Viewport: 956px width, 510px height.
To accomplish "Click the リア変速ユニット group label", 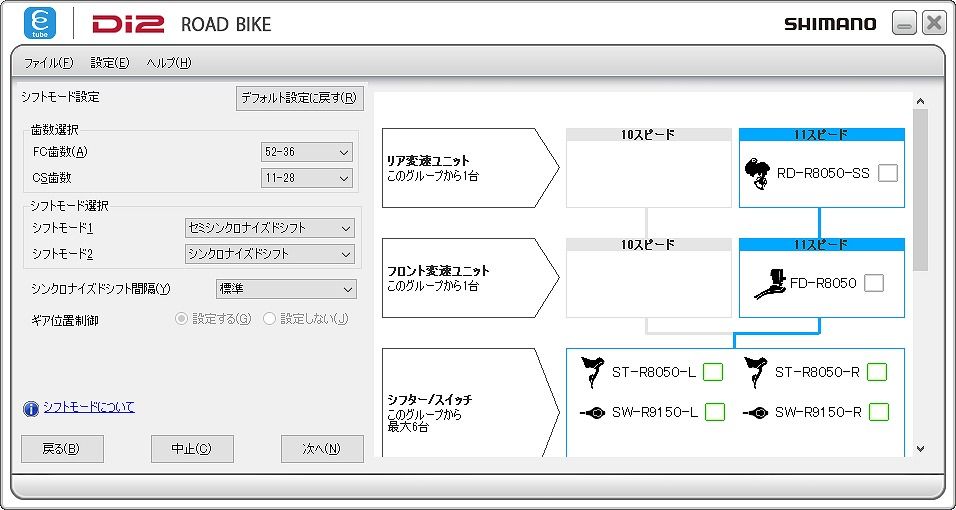I will pos(429,161).
